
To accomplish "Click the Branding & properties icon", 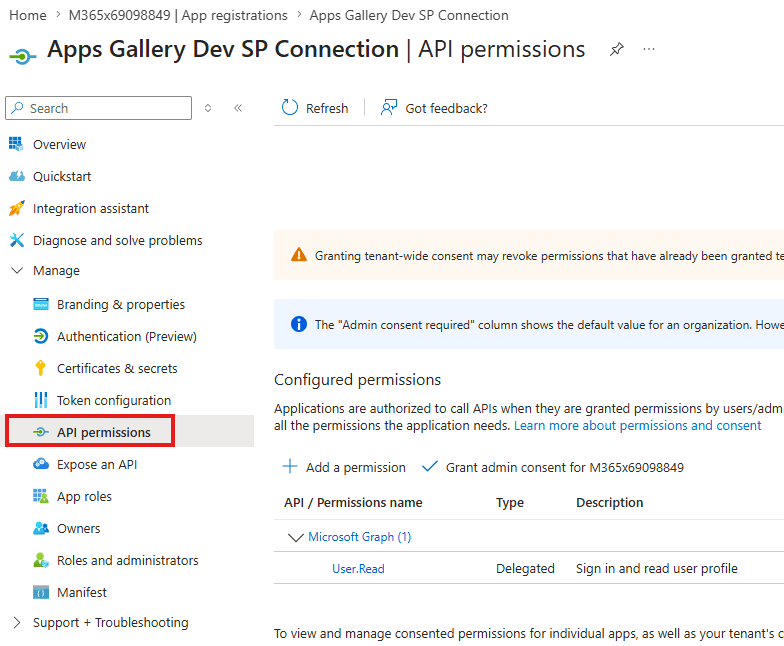I will point(40,304).
